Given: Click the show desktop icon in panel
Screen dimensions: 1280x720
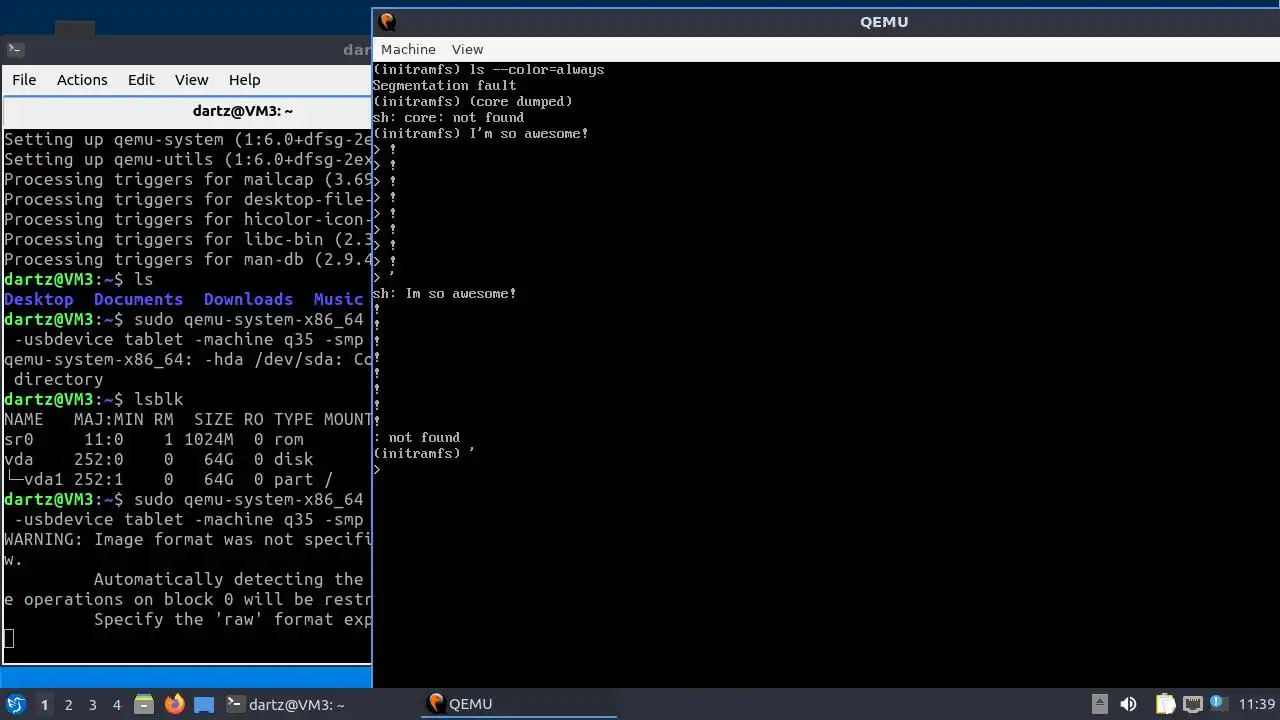Looking at the screenshot, I should coord(204,704).
